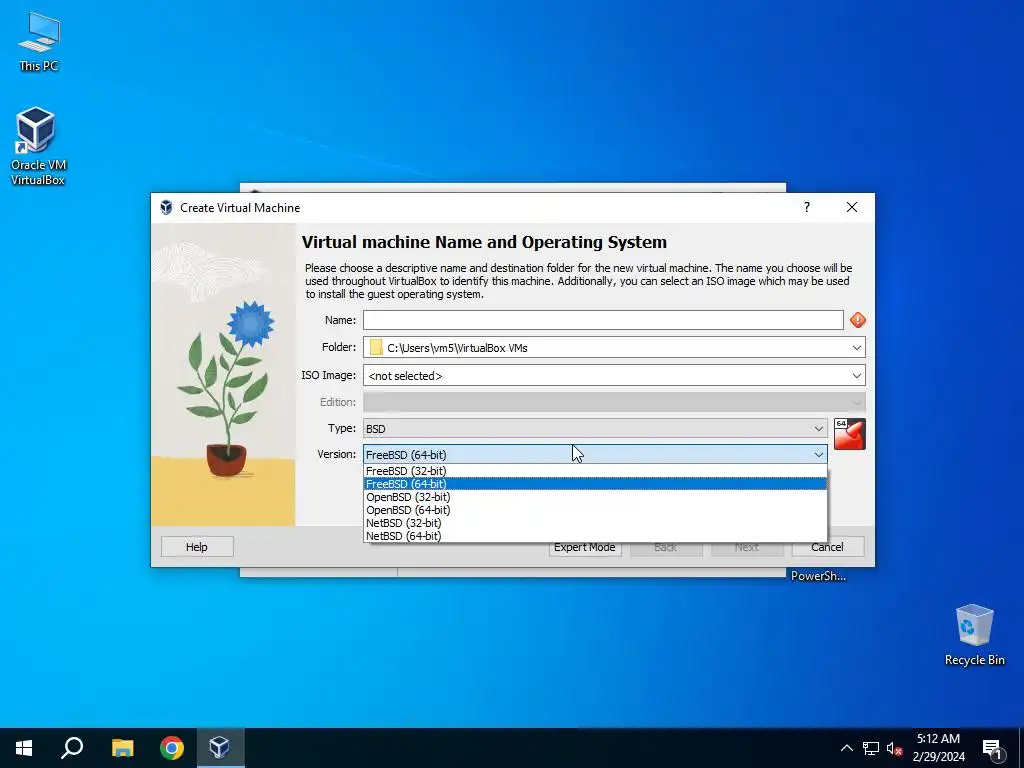This screenshot has width=1024, height=768.
Task: Collapse the Version combo box
Action: 595,455
